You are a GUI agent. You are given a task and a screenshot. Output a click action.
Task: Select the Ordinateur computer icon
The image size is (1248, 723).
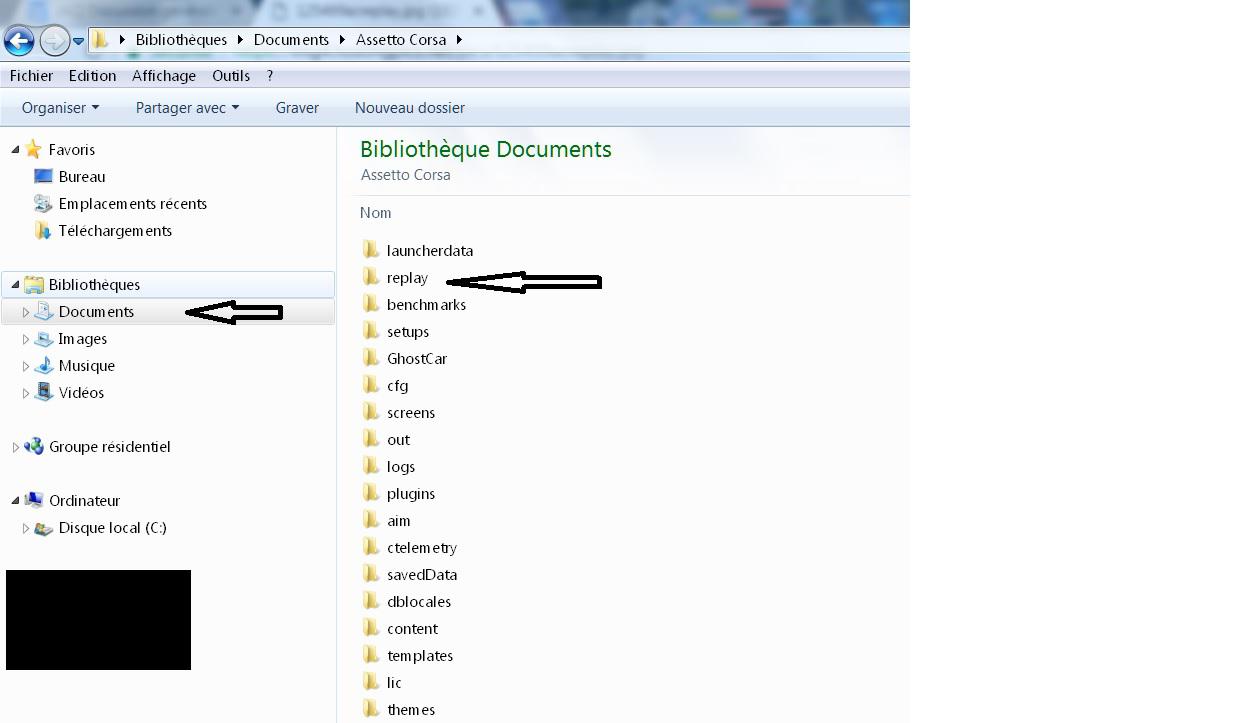point(34,501)
